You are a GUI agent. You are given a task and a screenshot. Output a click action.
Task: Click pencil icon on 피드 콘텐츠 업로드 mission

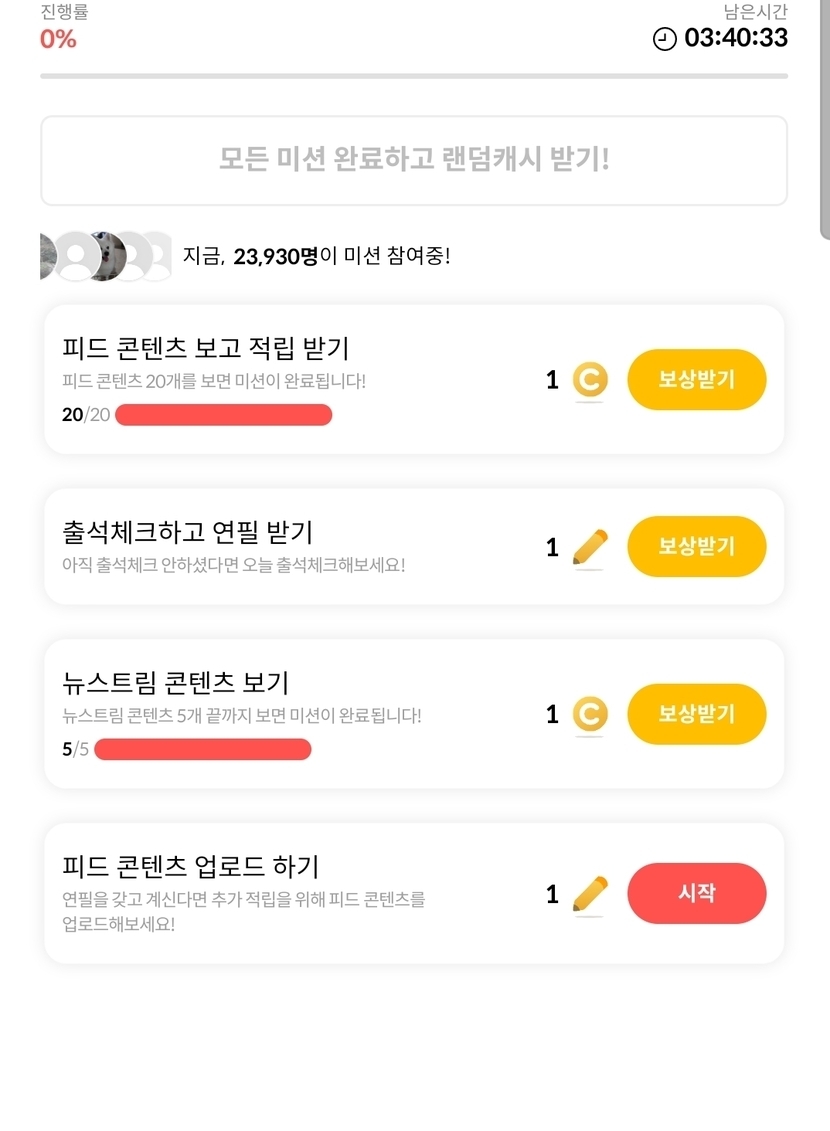point(590,893)
